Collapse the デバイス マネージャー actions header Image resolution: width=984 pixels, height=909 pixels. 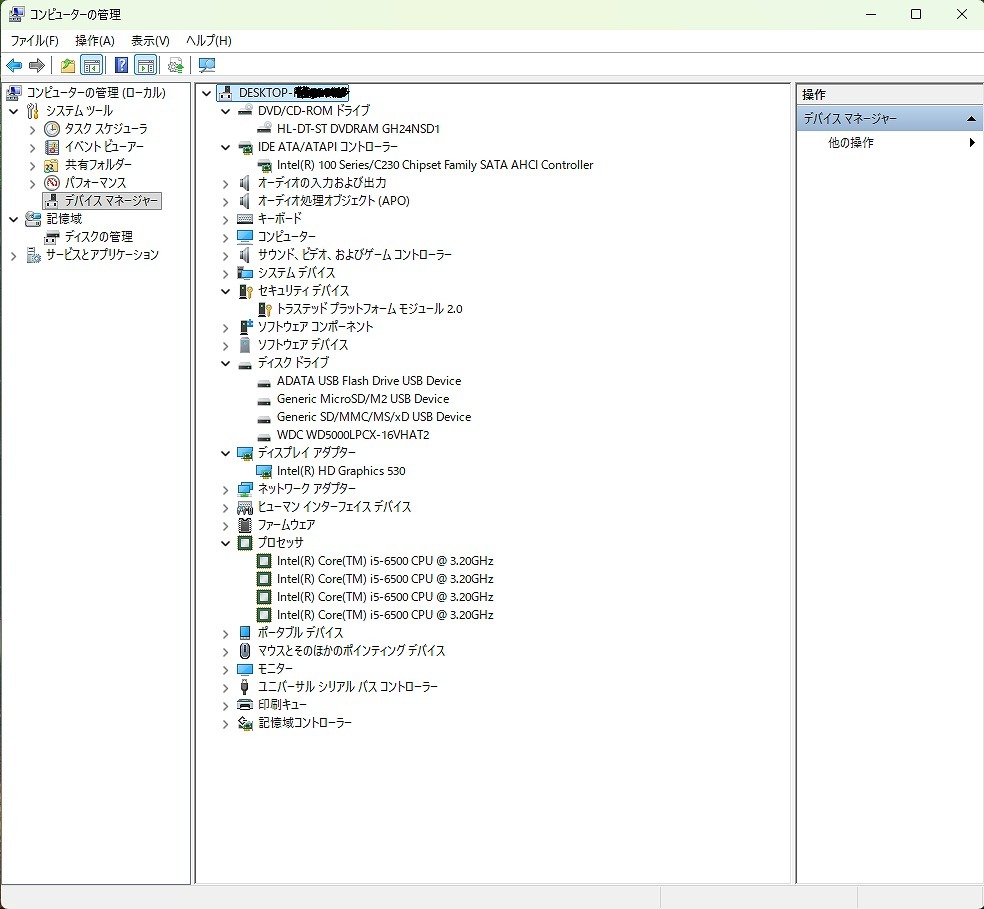(x=969, y=119)
